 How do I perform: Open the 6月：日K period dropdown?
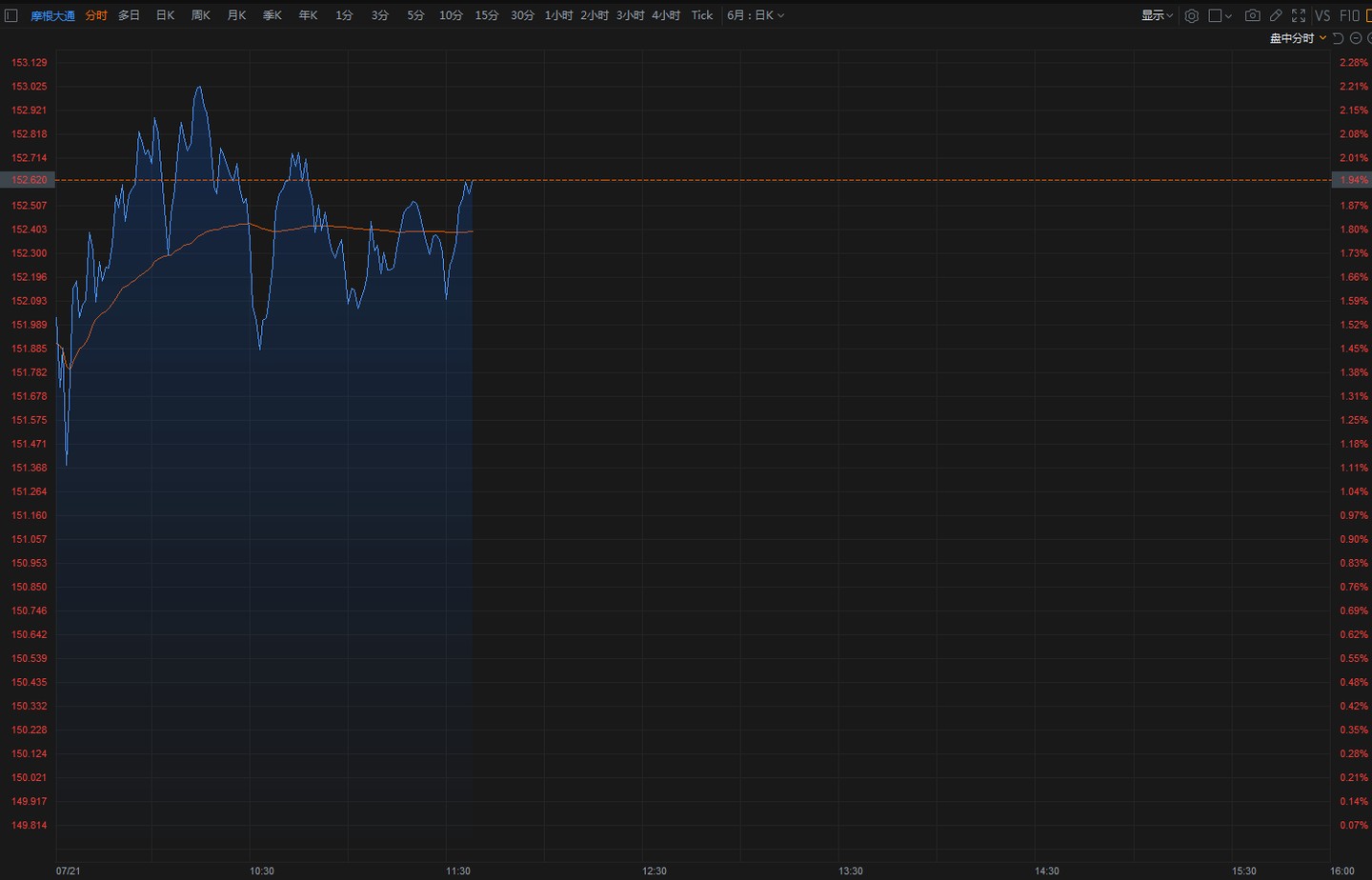756,15
